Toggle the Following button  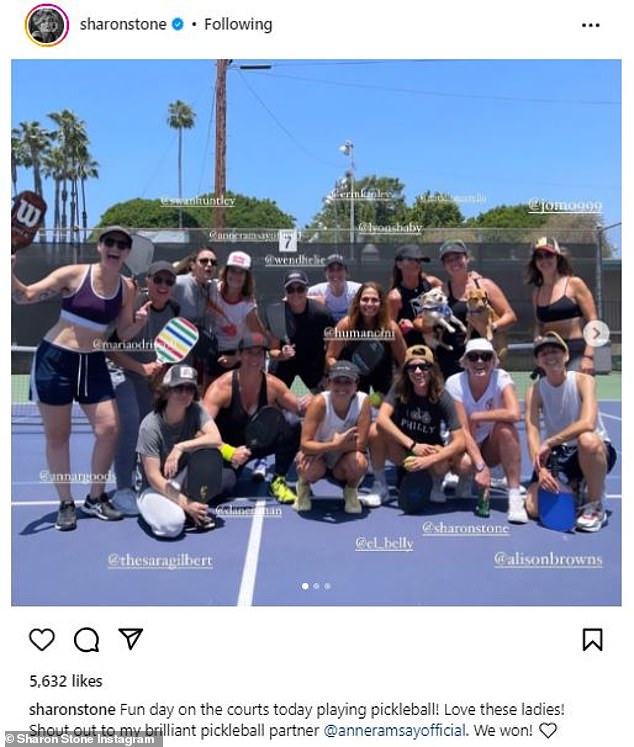click(238, 24)
